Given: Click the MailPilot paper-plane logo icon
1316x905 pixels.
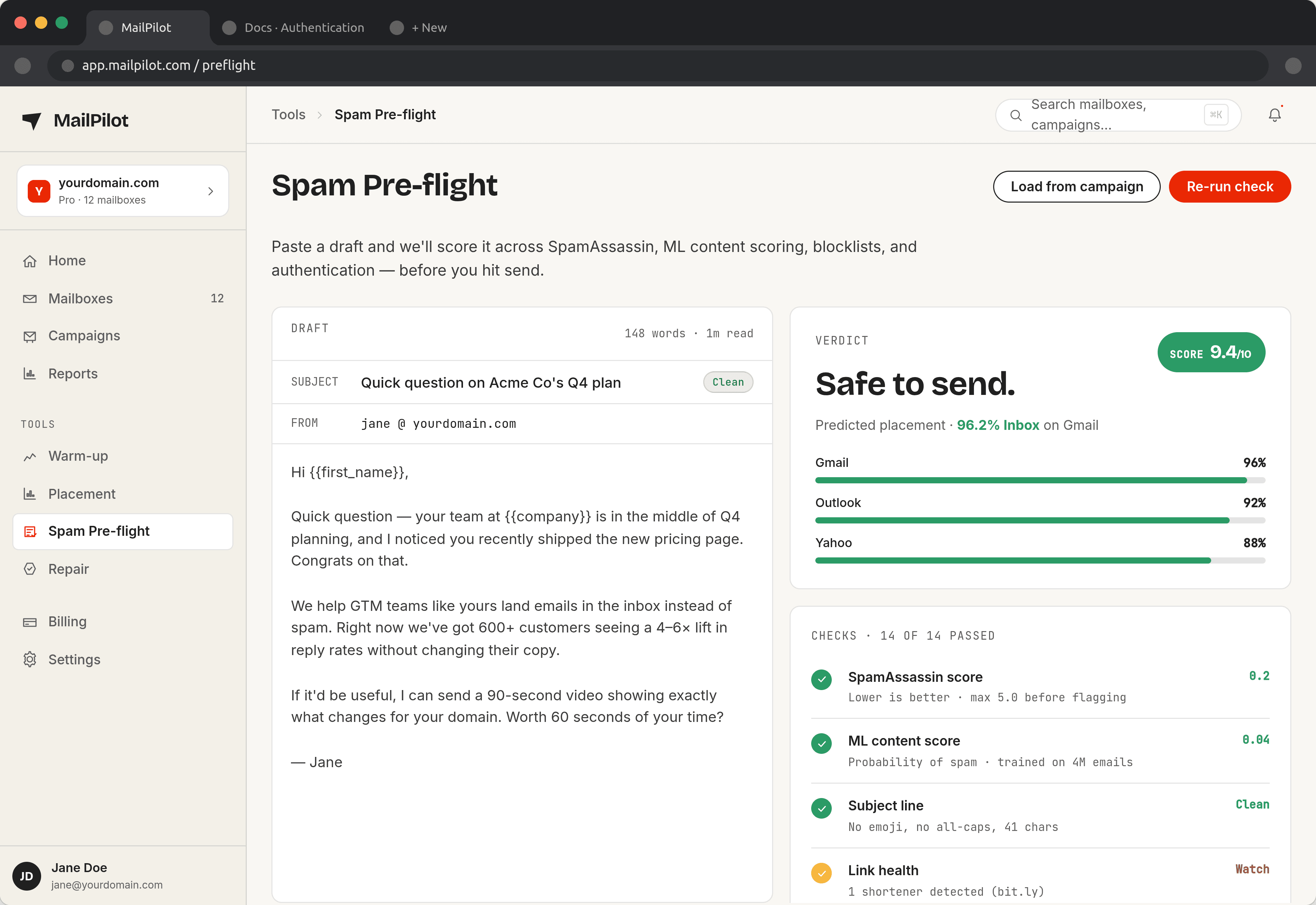Looking at the screenshot, I should 32,120.
